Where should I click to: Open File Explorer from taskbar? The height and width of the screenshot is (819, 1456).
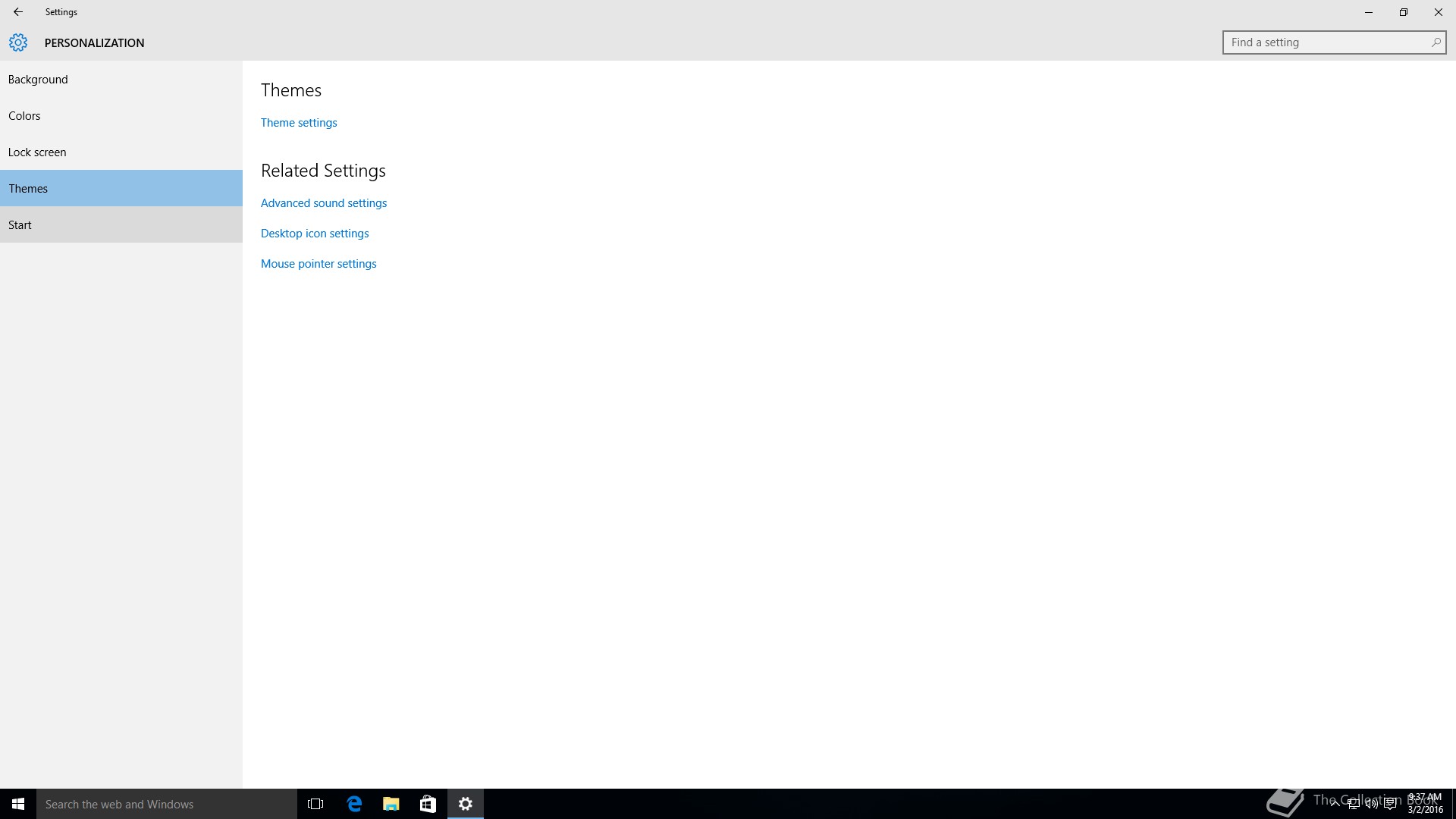click(391, 804)
